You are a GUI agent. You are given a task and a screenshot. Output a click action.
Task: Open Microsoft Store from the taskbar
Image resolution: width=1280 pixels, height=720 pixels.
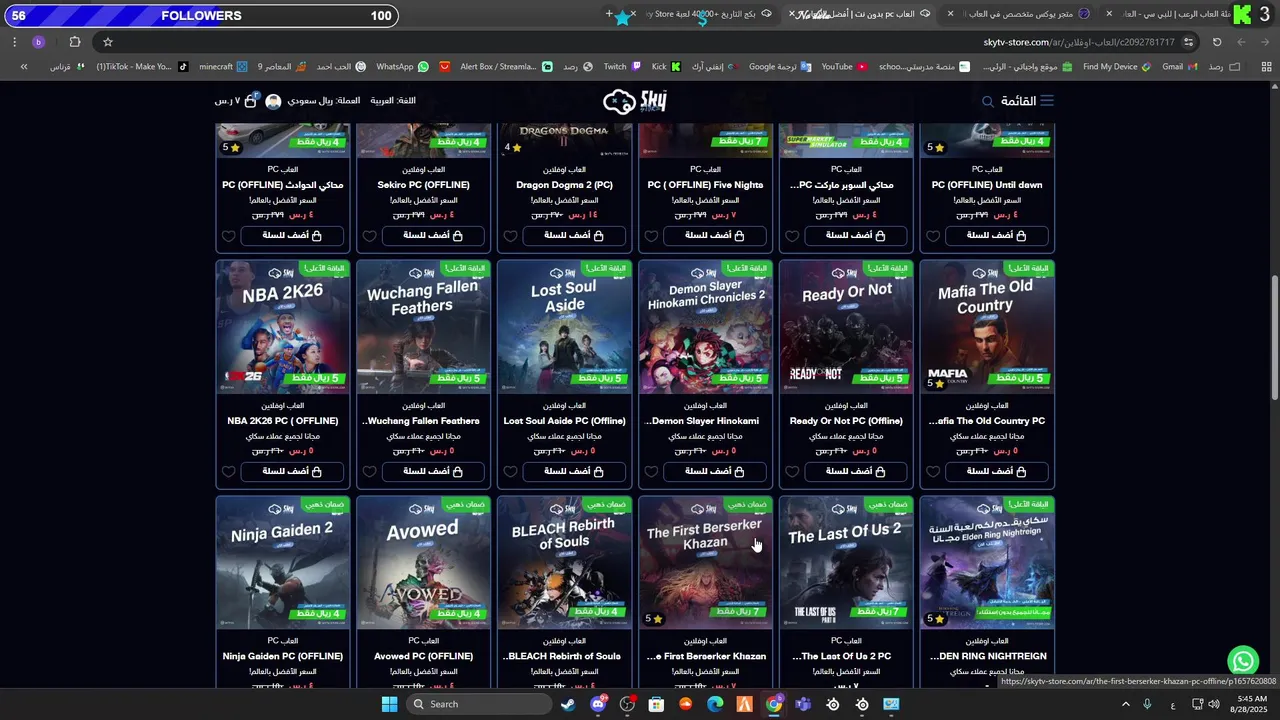pos(656,704)
